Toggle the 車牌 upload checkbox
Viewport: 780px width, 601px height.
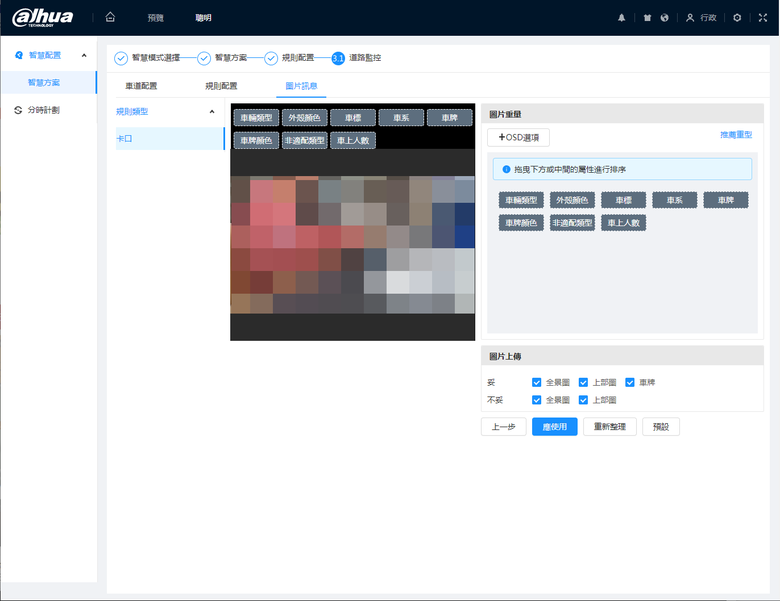point(630,382)
